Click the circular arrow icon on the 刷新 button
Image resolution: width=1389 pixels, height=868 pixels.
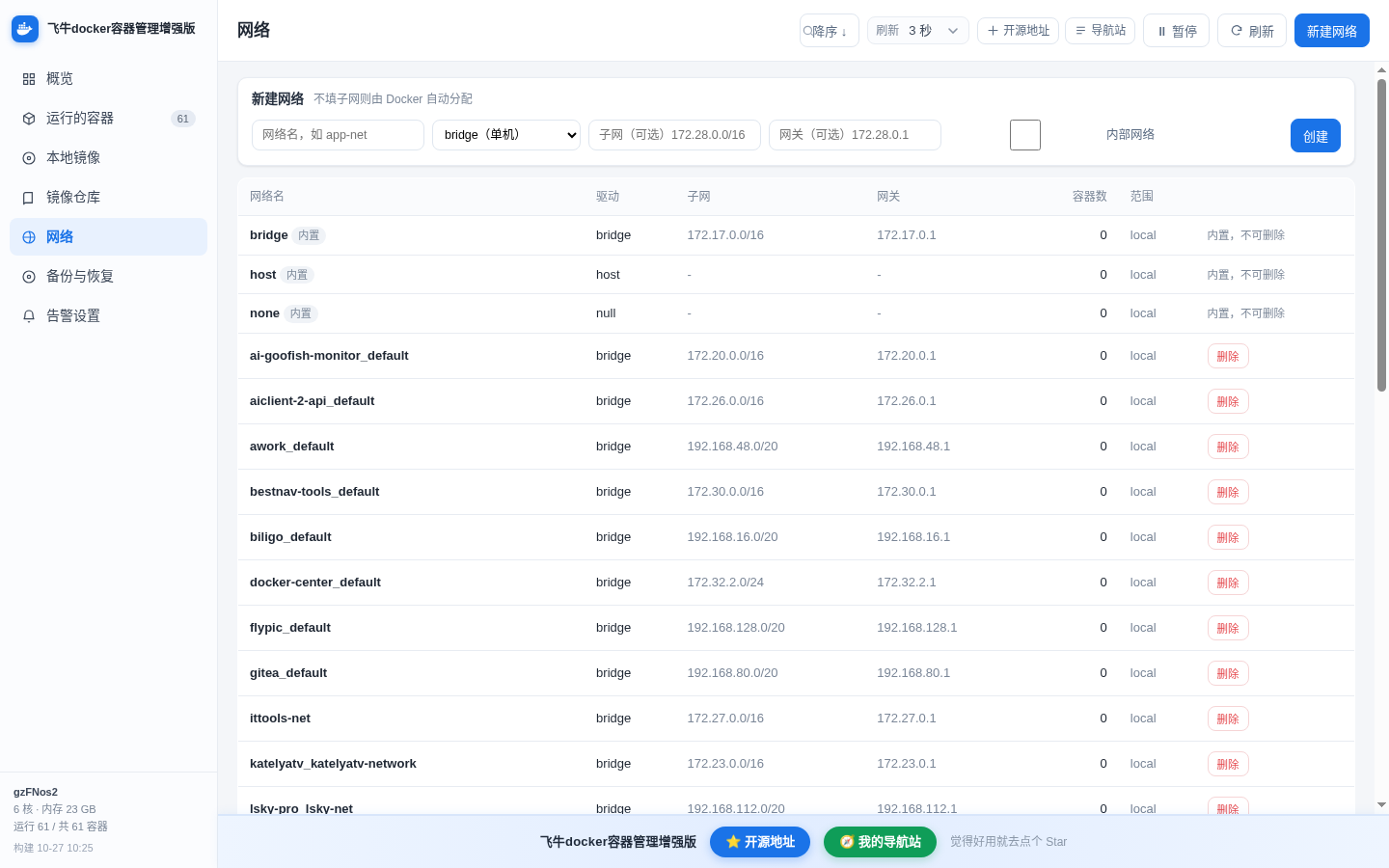[1237, 31]
